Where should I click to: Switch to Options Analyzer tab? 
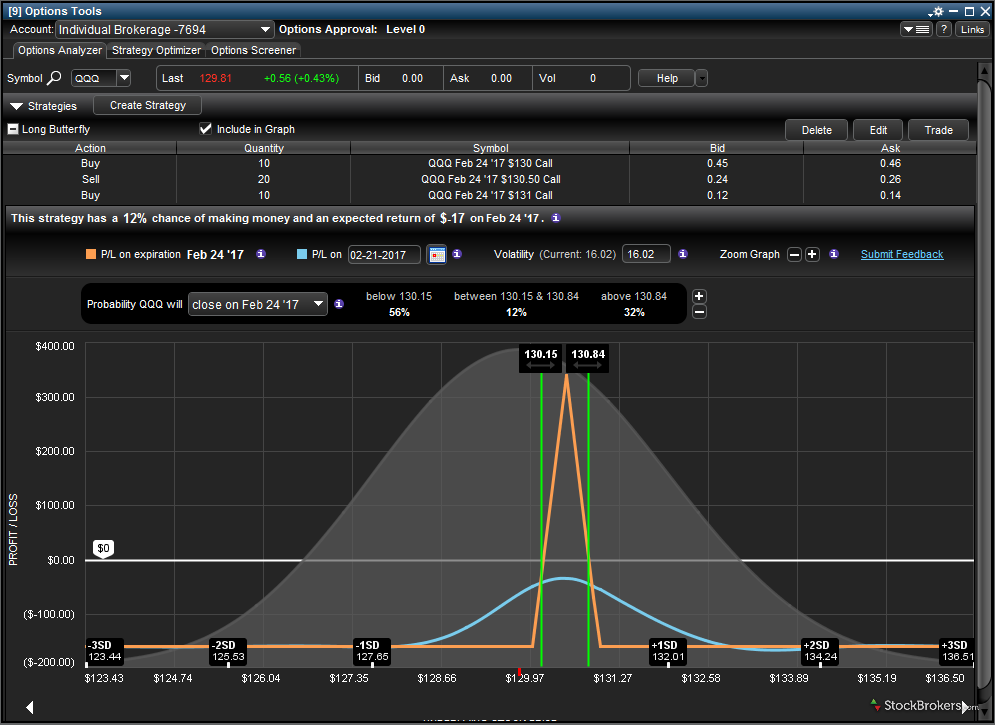tap(60, 50)
